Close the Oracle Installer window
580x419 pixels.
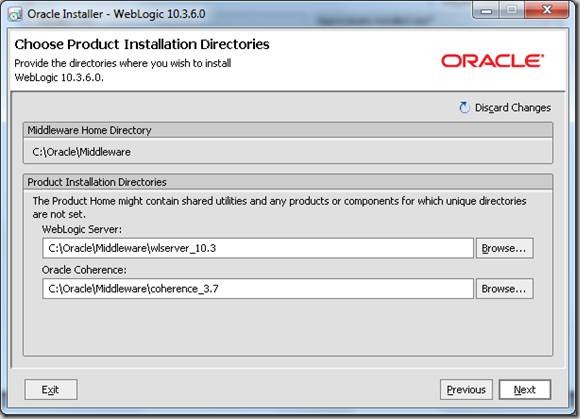point(546,10)
